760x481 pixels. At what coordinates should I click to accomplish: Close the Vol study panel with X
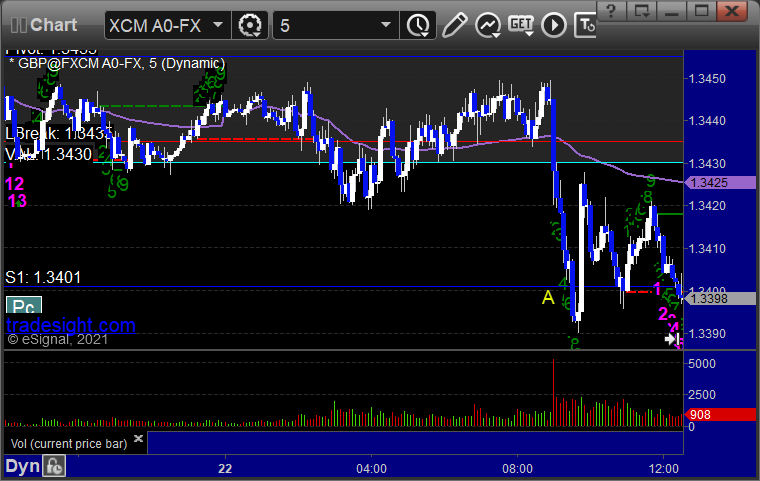[138, 438]
